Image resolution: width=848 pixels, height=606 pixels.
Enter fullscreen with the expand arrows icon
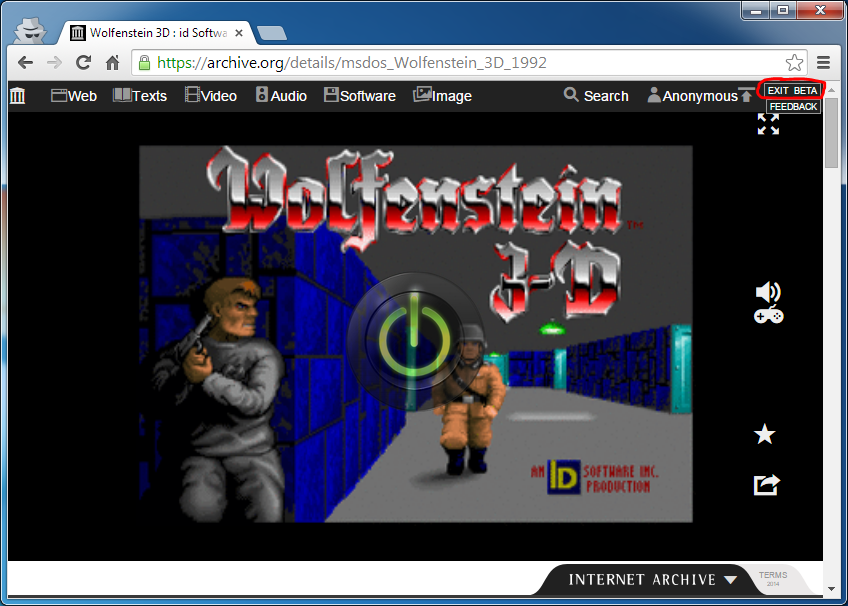click(x=768, y=124)
